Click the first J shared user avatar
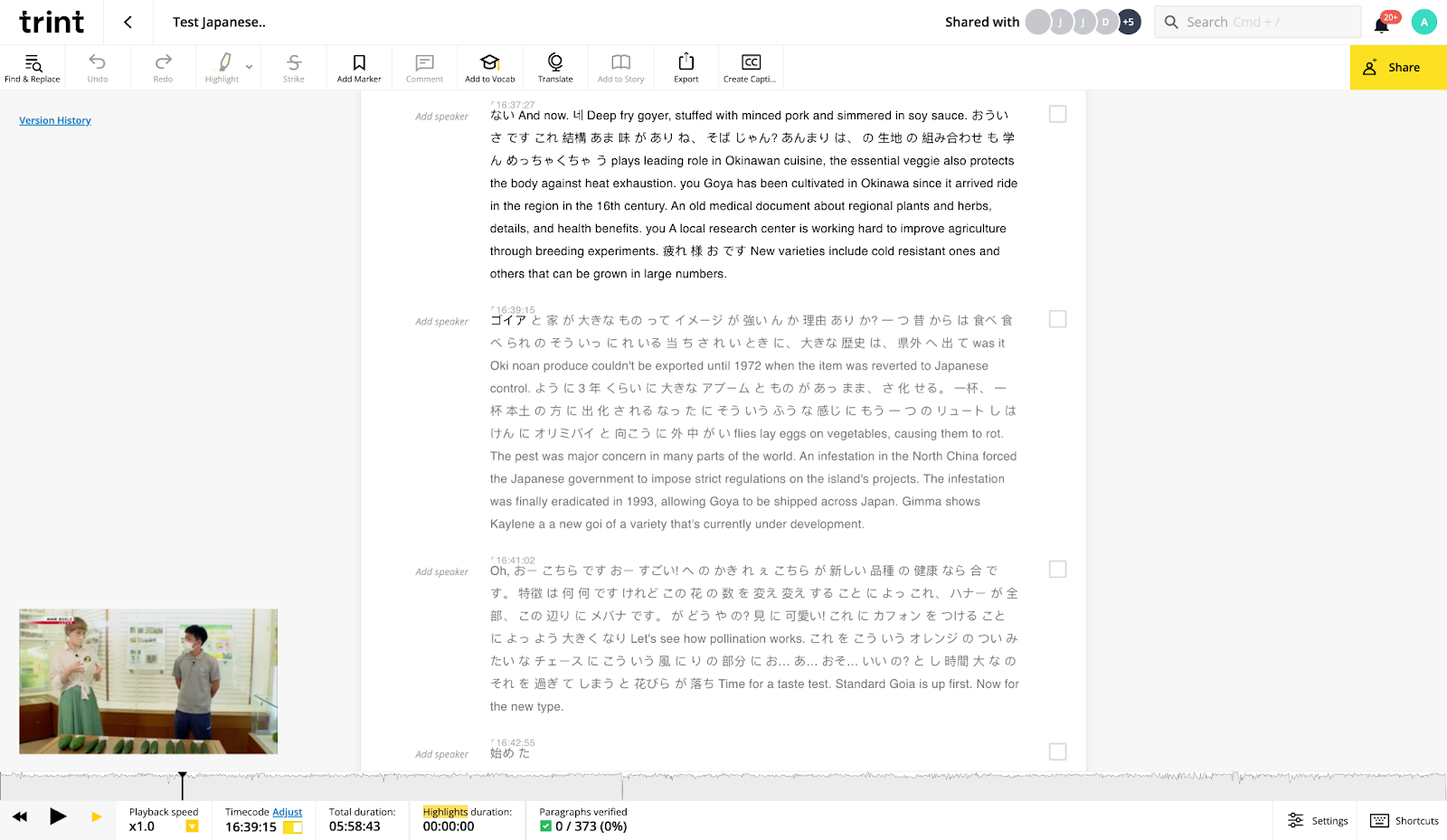The width and height of the screenshot is (1447, 840). coord(1061,22)
